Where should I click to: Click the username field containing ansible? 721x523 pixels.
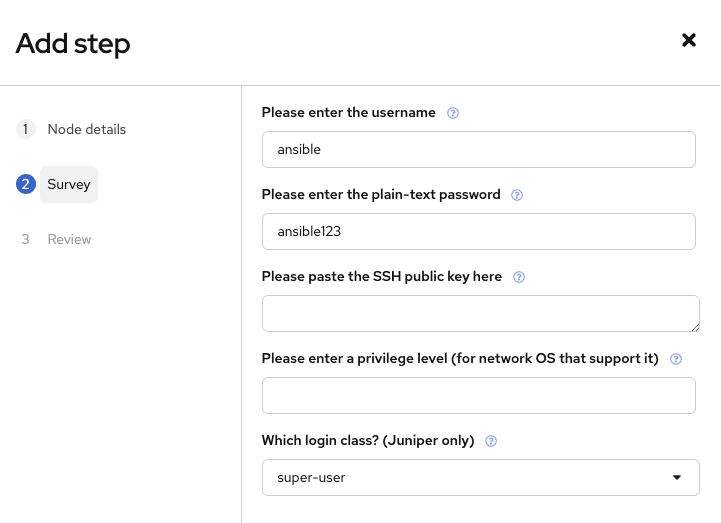pos(479,149)
